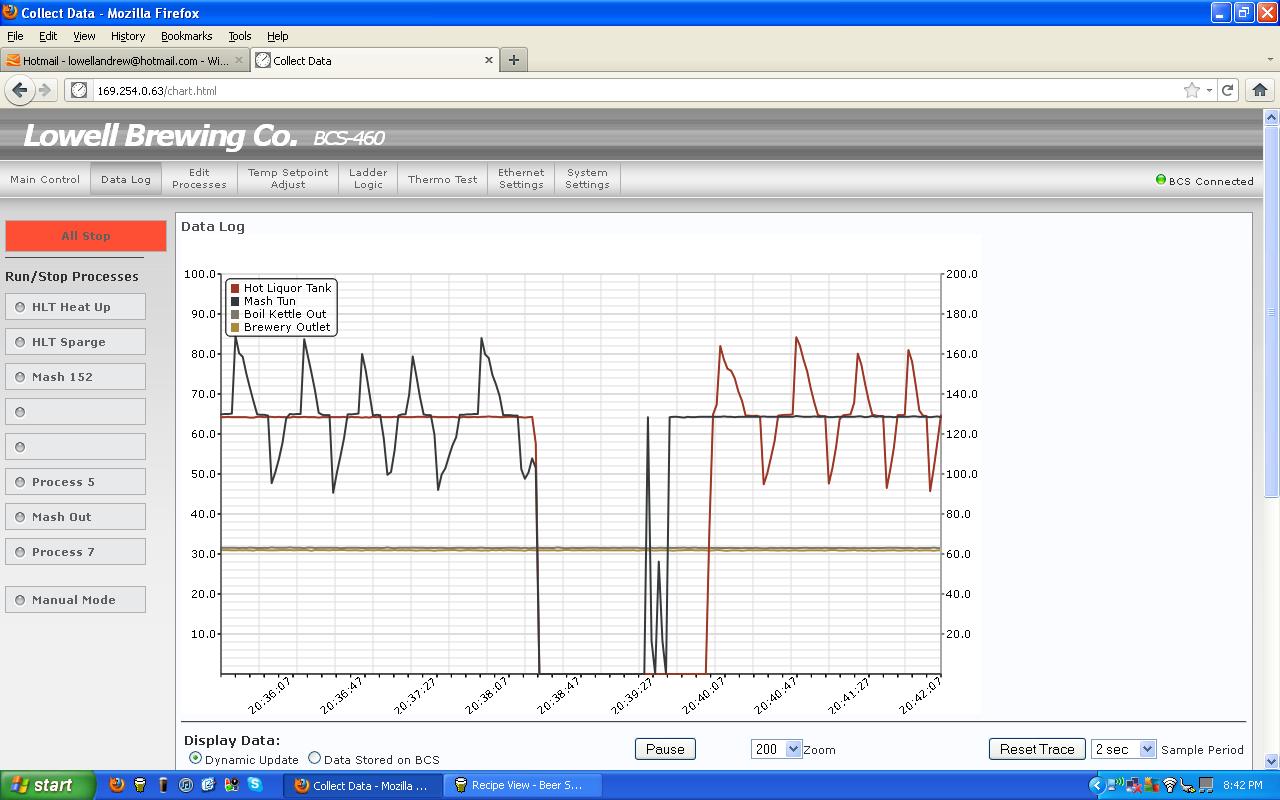Image resolution: width=1280 pixels, height=800 pixels.
Task: Open the File menu
Action: click(15, 36)
